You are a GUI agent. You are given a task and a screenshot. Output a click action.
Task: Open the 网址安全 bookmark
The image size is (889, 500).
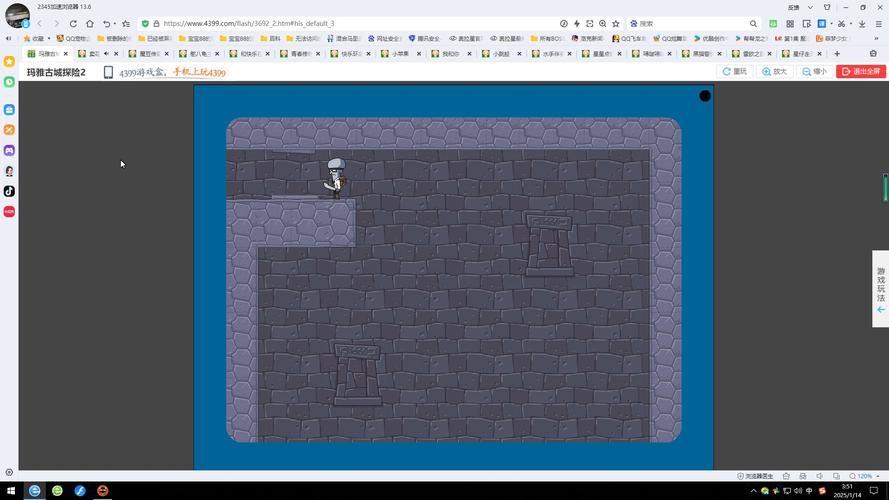coord(386,39)
